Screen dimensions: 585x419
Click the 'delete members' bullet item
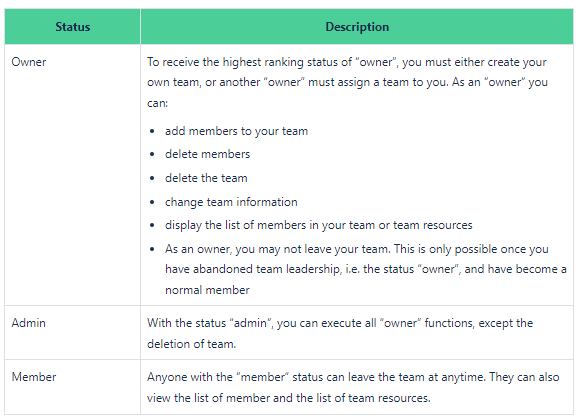tap(207, 154)
